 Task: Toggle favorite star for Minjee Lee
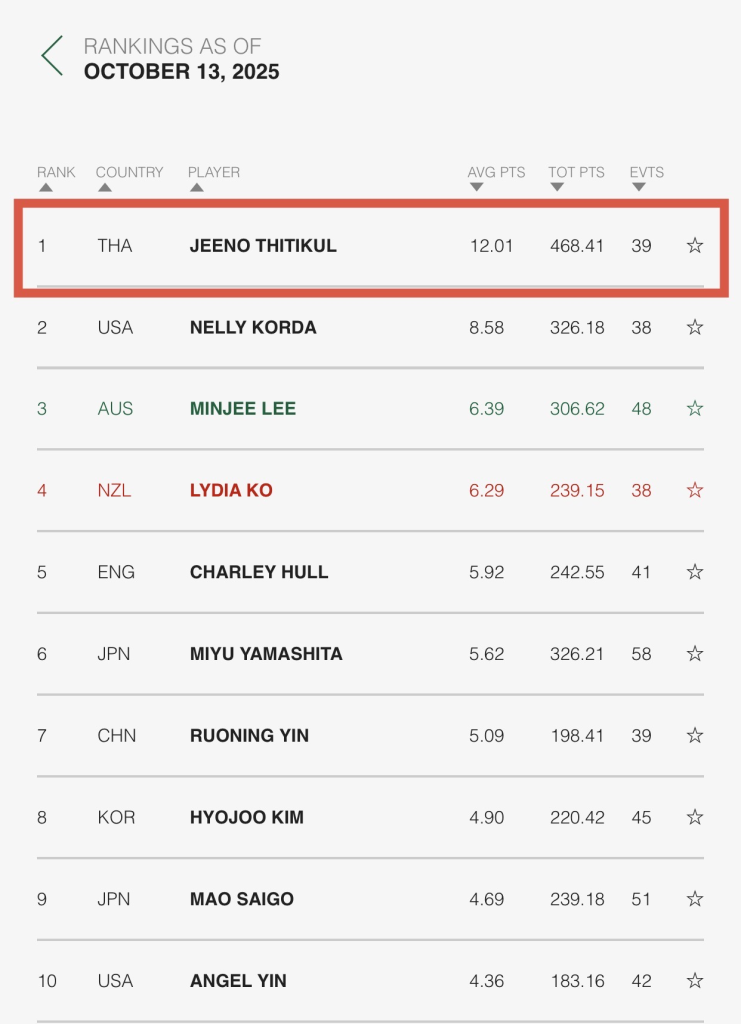point(695,409)
